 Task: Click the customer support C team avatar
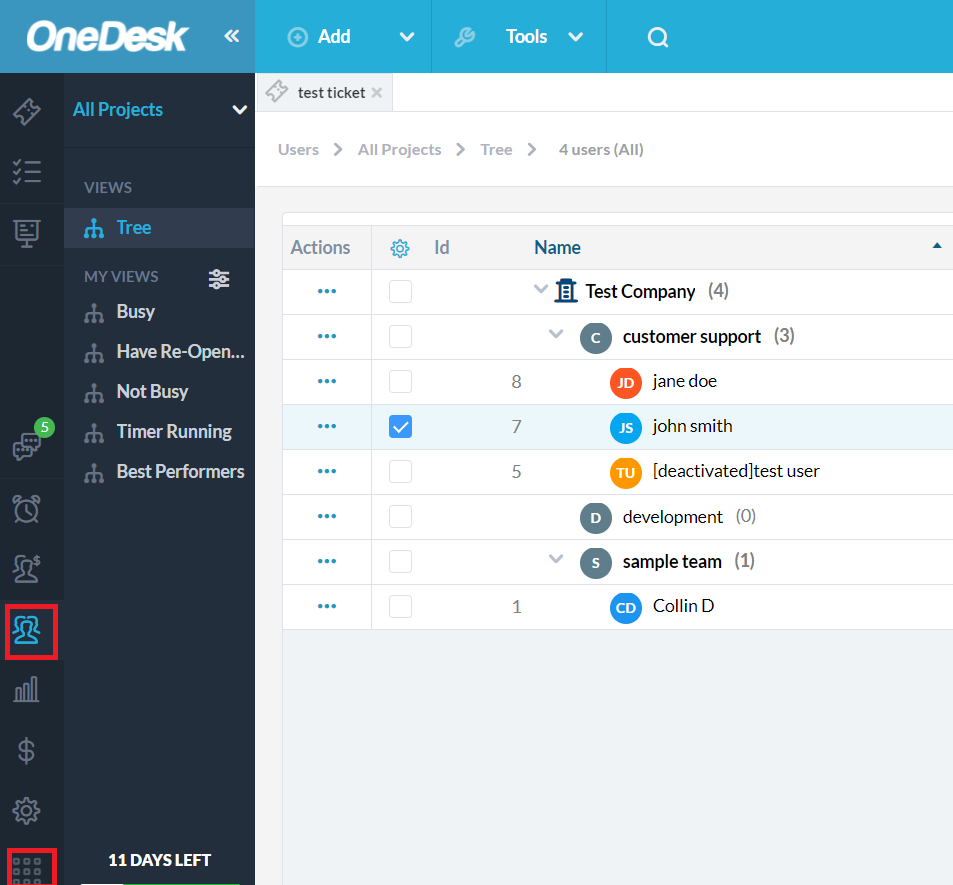pos(596,338)
